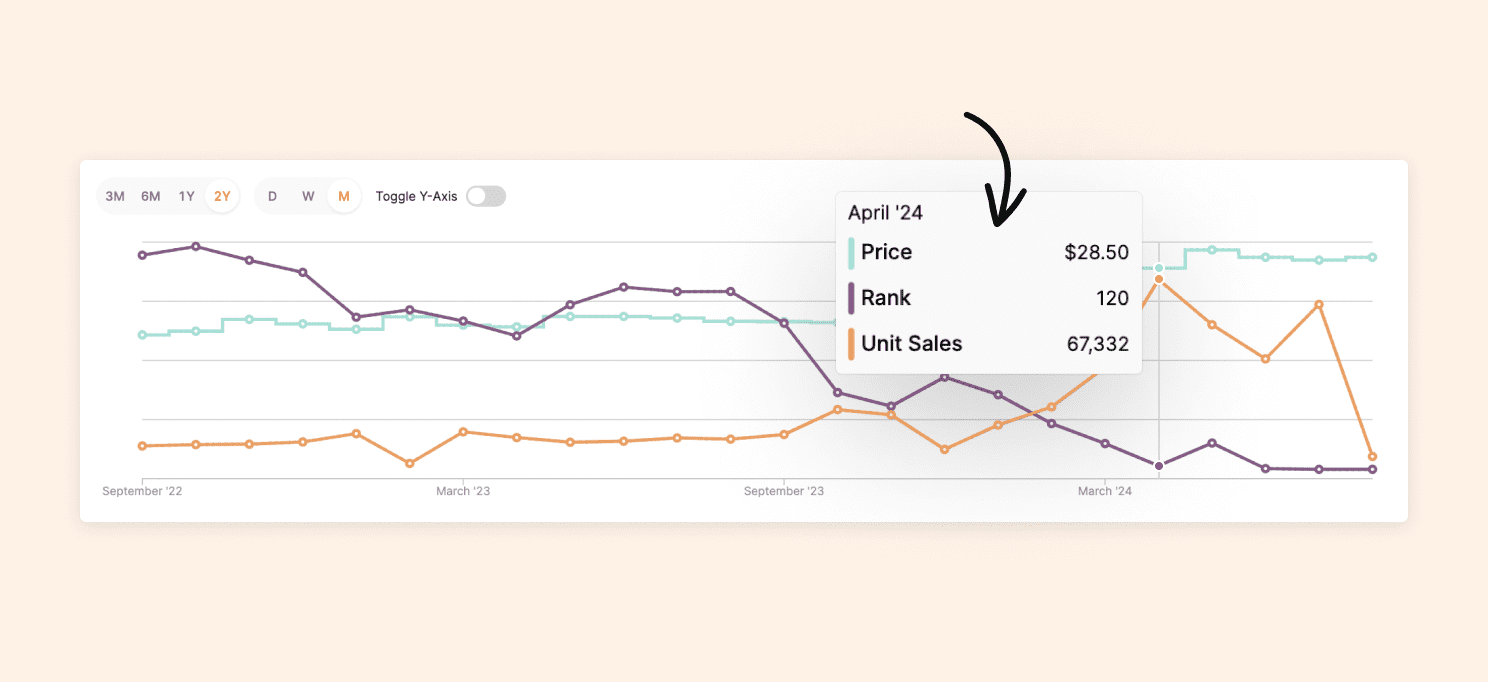Click the orange Unit Sales color bar

[x=851, y=344]
